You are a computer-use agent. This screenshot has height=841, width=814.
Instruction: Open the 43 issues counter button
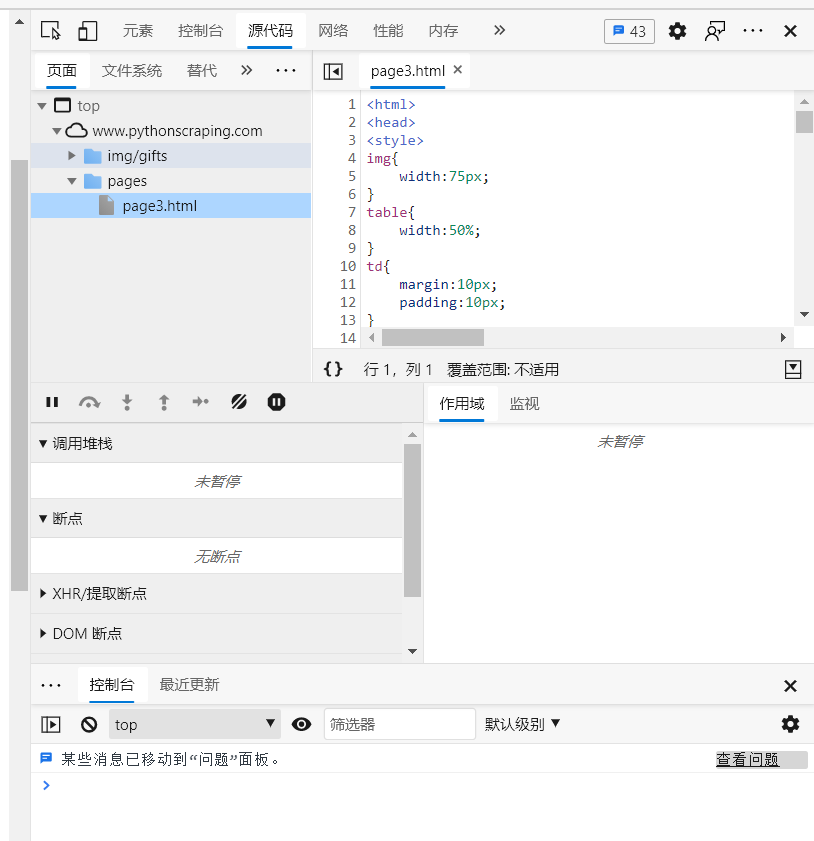(x=629, y=31)
